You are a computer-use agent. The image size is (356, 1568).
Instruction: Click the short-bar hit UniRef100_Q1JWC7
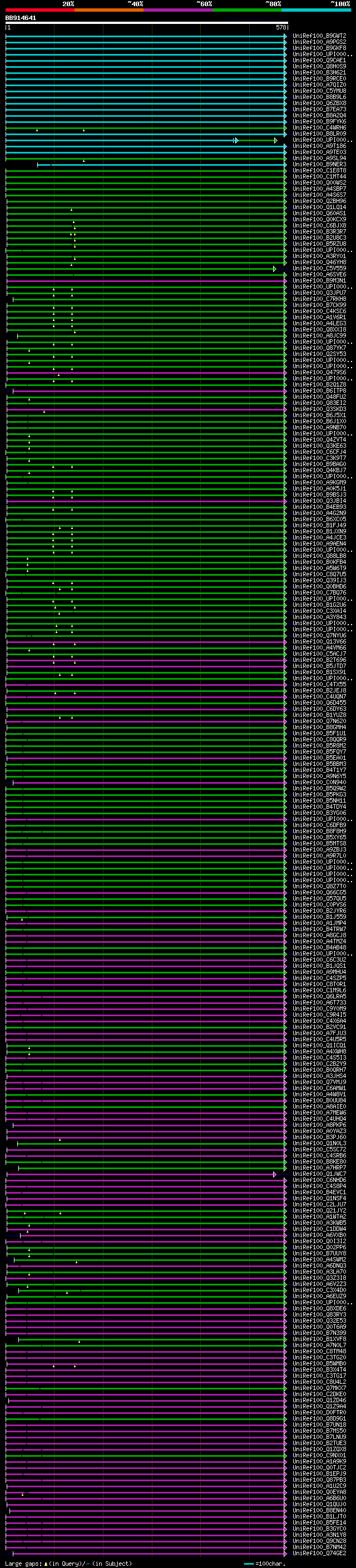(x=319, y=1174)
